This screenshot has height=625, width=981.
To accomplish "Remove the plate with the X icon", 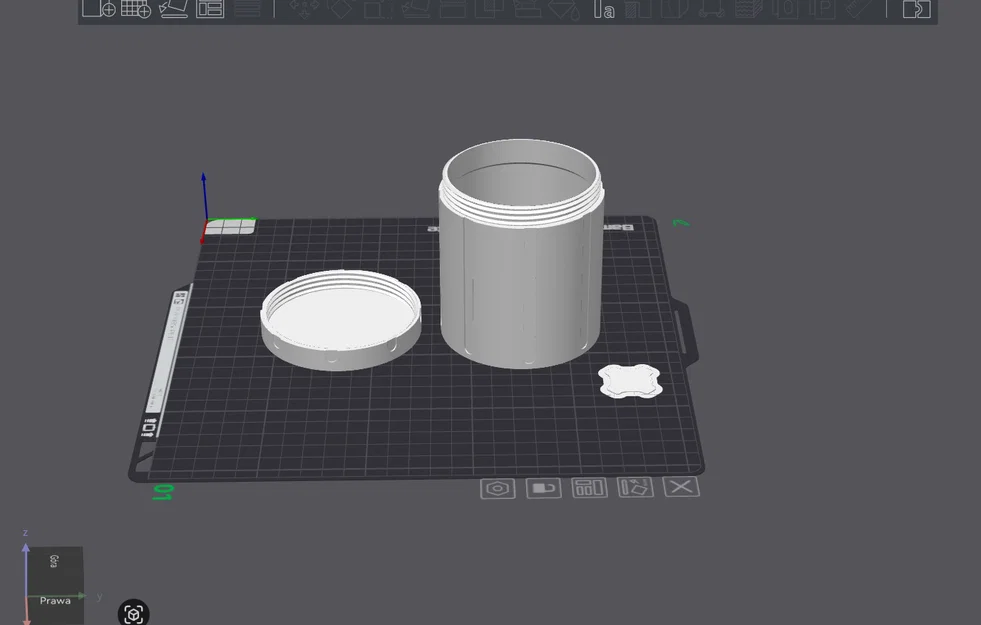I will click(681, 486).
